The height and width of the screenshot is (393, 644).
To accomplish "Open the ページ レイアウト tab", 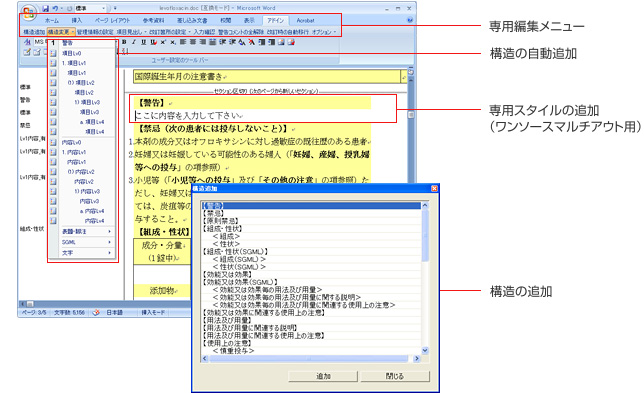I will pyautogui.click(x=112, y=20).
